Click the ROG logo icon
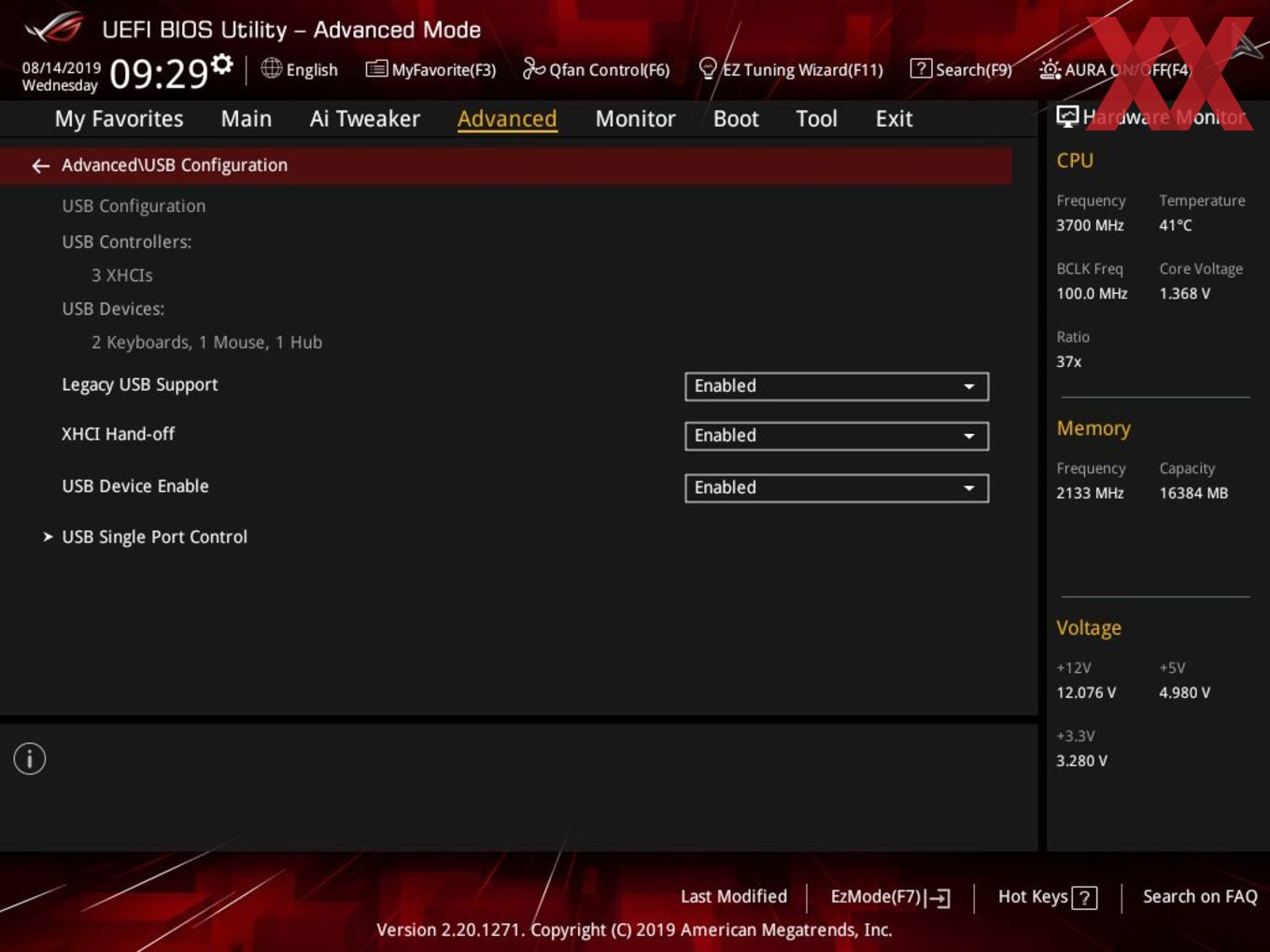 click(54, 28)
